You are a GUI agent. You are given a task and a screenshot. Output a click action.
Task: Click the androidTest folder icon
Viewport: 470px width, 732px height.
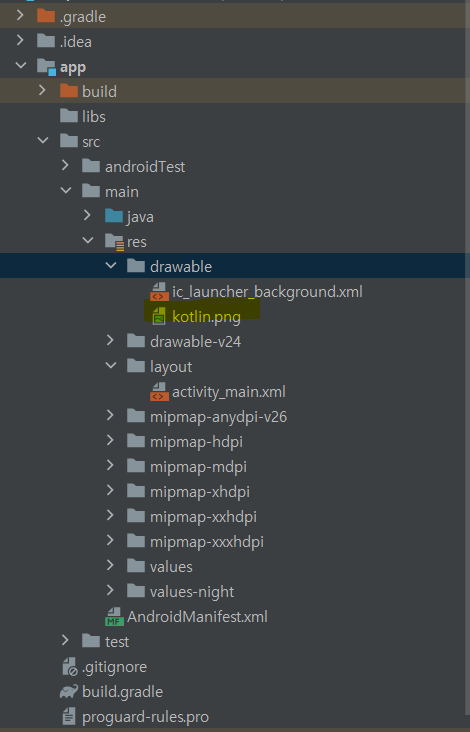tap(91, 166)
